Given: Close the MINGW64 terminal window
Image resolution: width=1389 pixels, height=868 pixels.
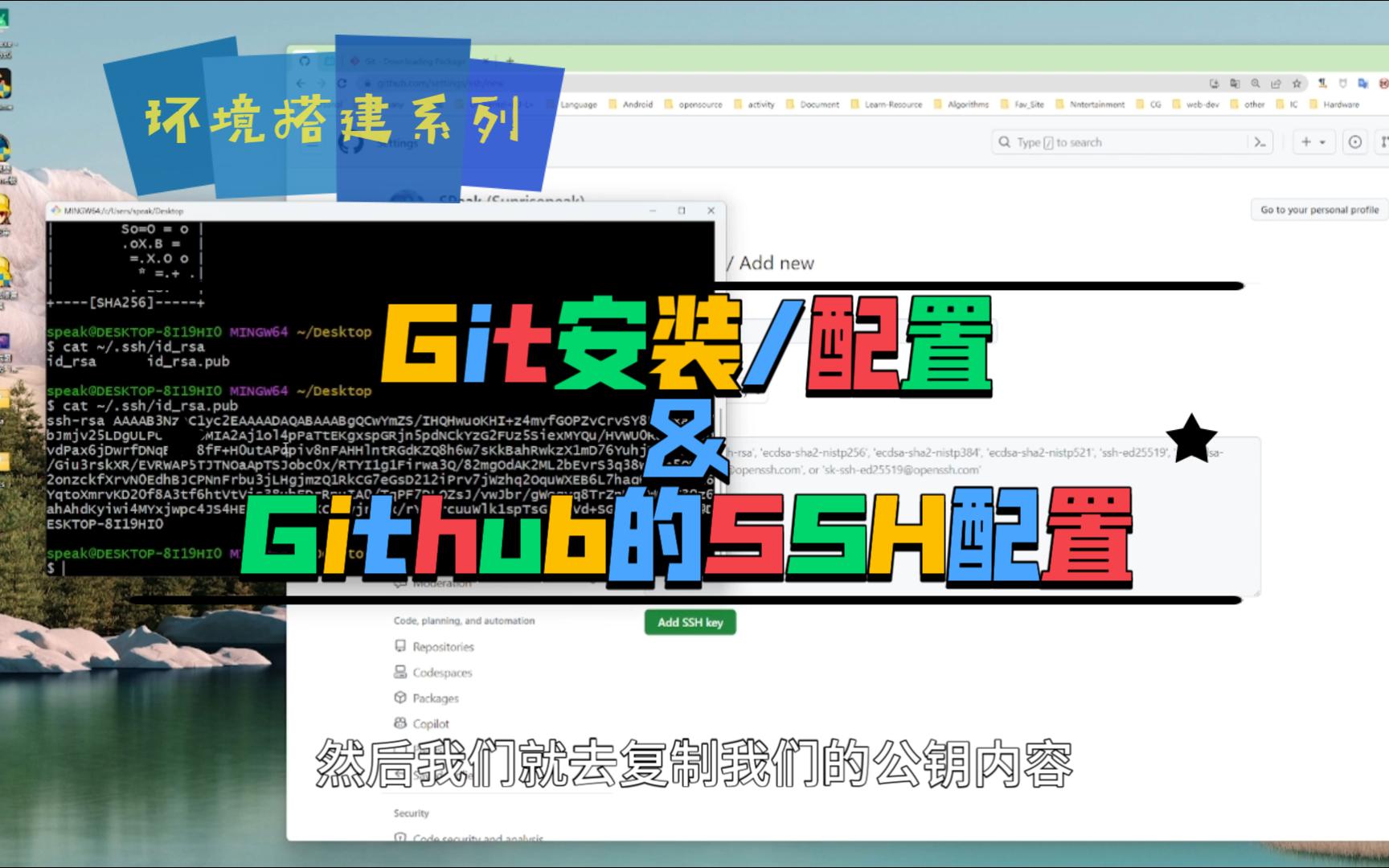Looking at the screenshot, I should click(x=711, y=211).
